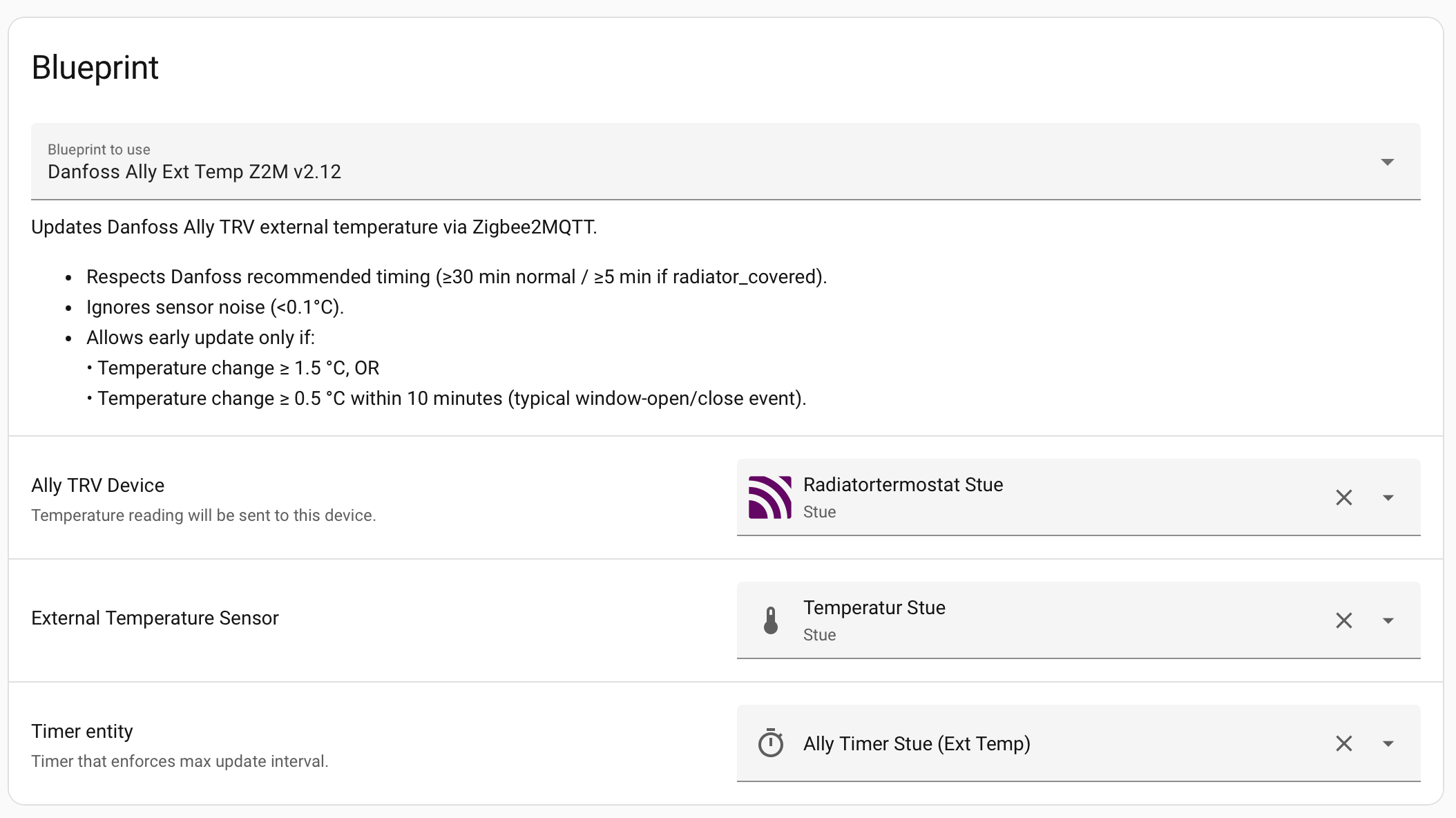
Task: Click the Ally TRV Device label
Action: click(97, 486)
